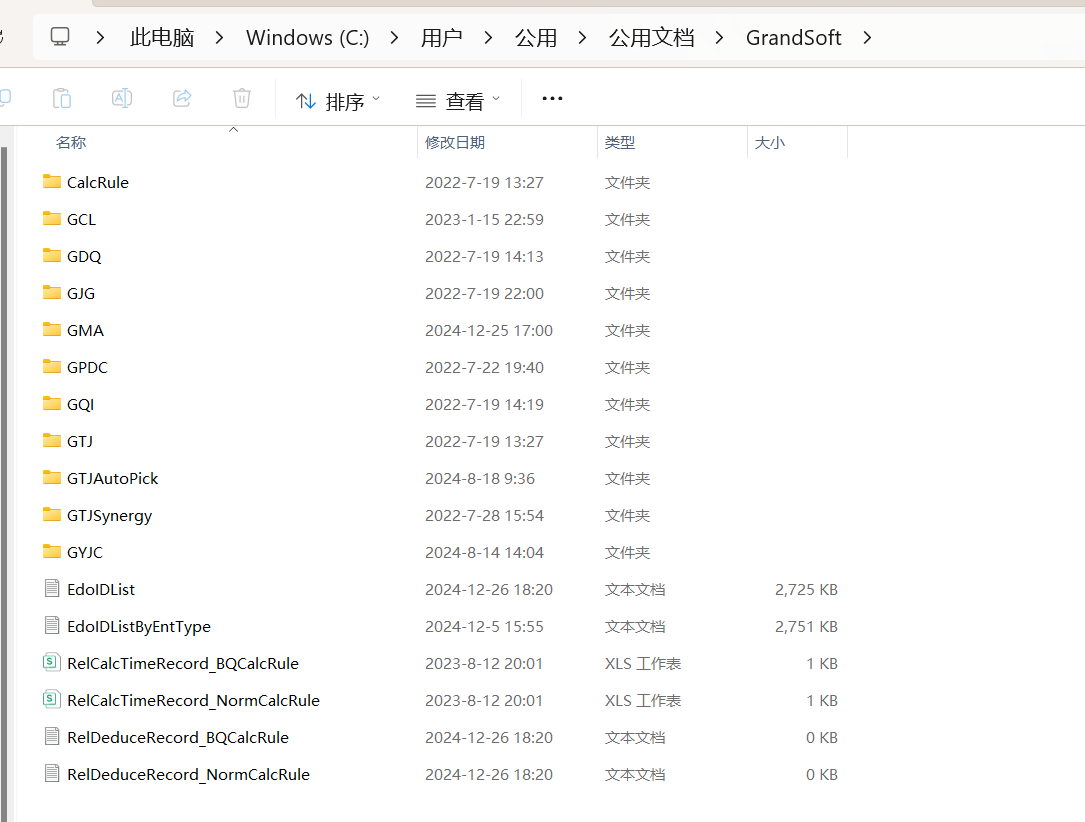Select the GTJSynergy folder name
This screenshot has height=822, width=1085.
coord(109,515)
